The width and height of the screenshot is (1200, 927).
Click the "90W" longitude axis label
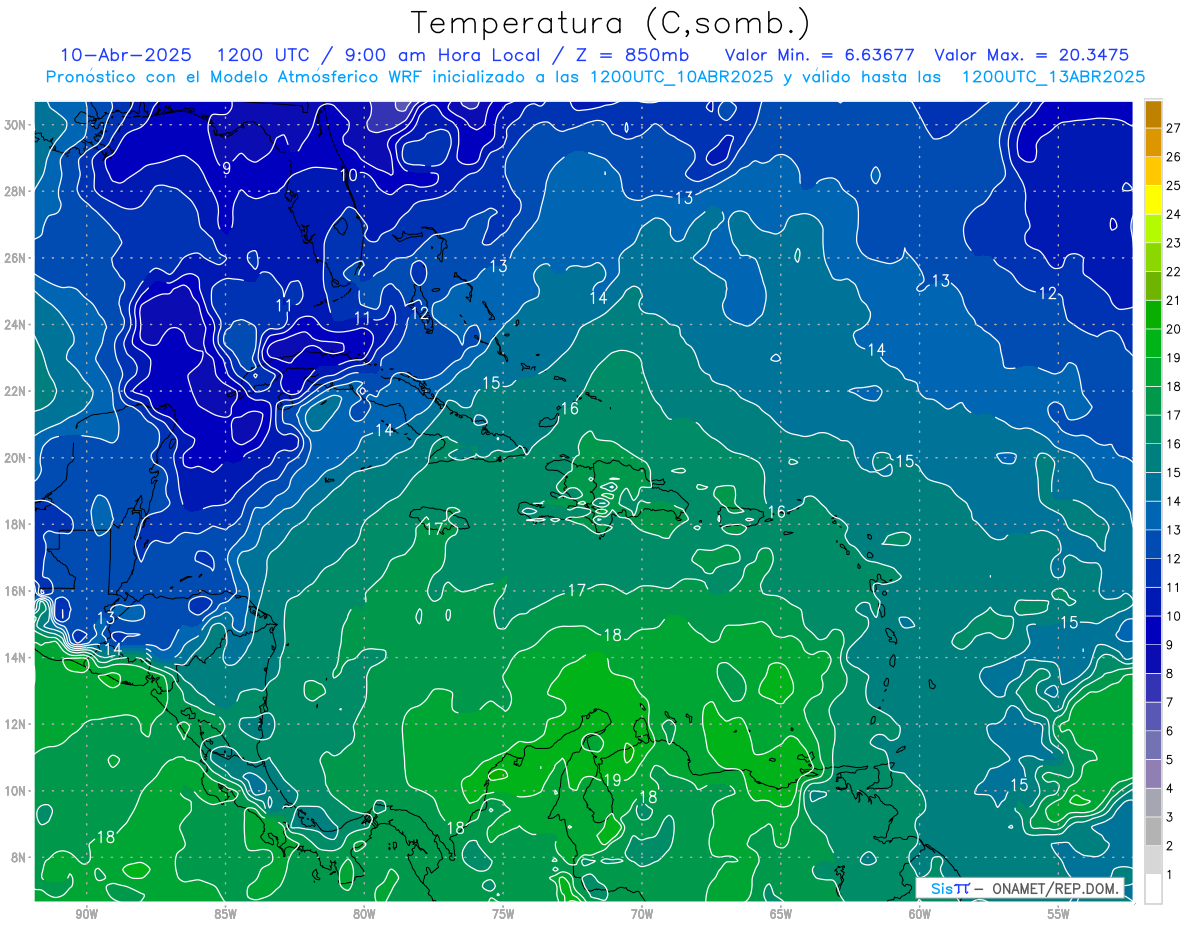[x=86, y=914]
